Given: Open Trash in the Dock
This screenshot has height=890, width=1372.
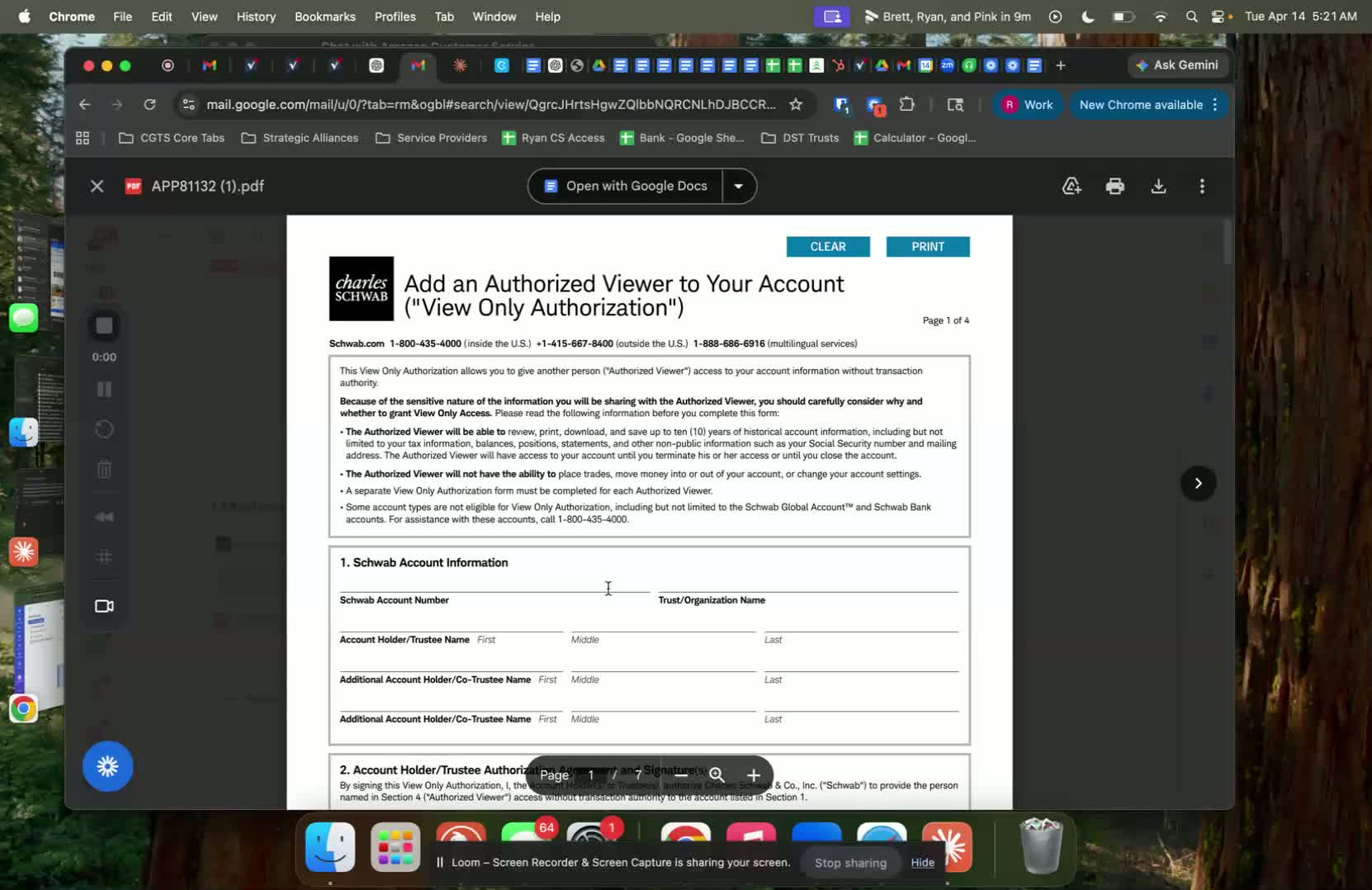Looking at the screenshot, I should 1042,845.
